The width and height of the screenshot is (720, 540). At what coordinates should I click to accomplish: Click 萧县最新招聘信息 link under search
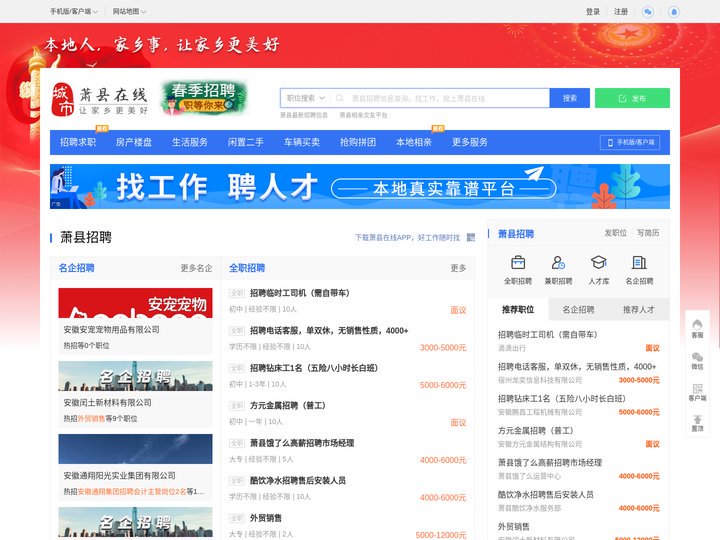[304, 115]
